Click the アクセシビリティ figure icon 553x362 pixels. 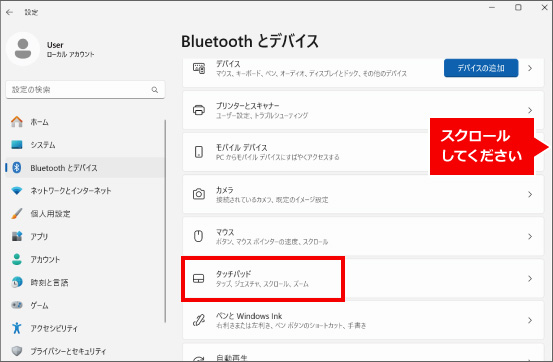pos(17,328)
